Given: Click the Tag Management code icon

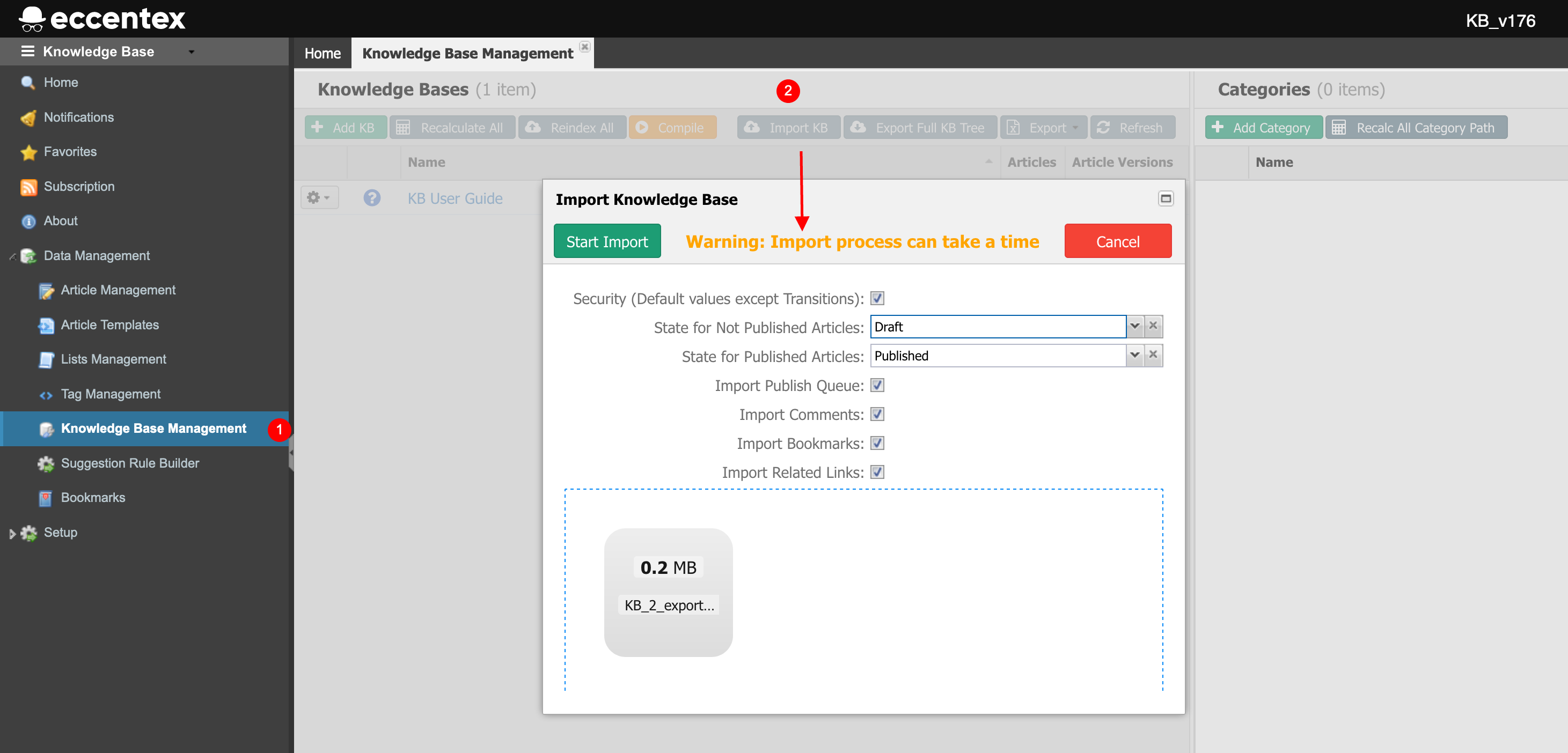Looking at the screenshot, I should (46, 395).
